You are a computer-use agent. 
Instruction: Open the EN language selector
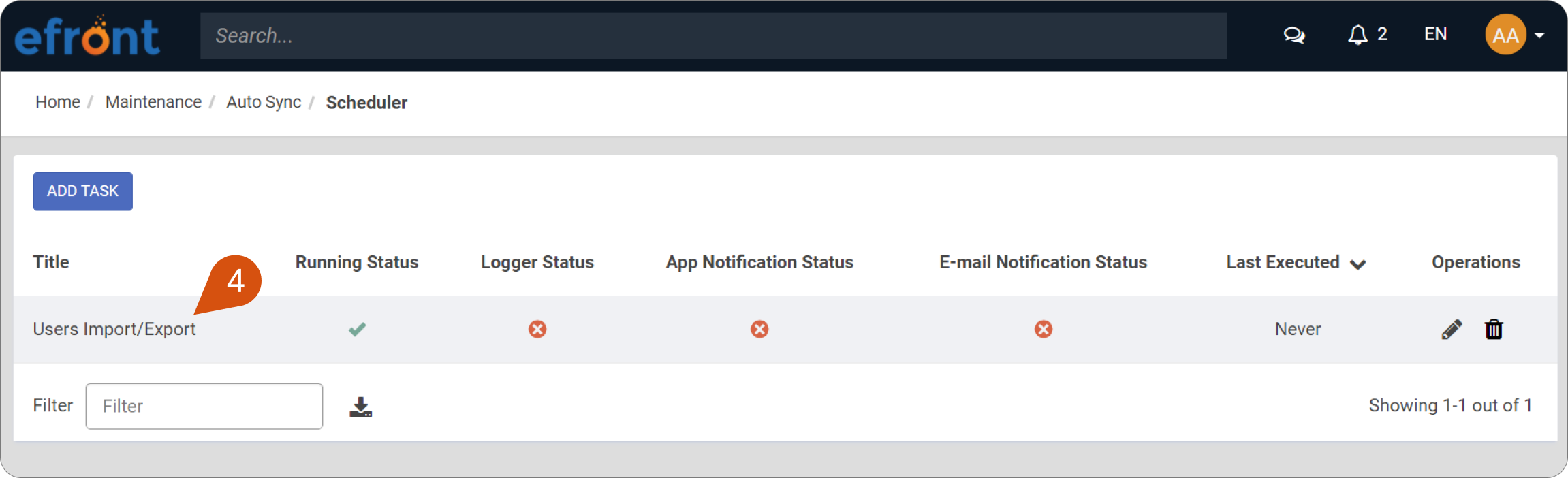(1436, 35)
